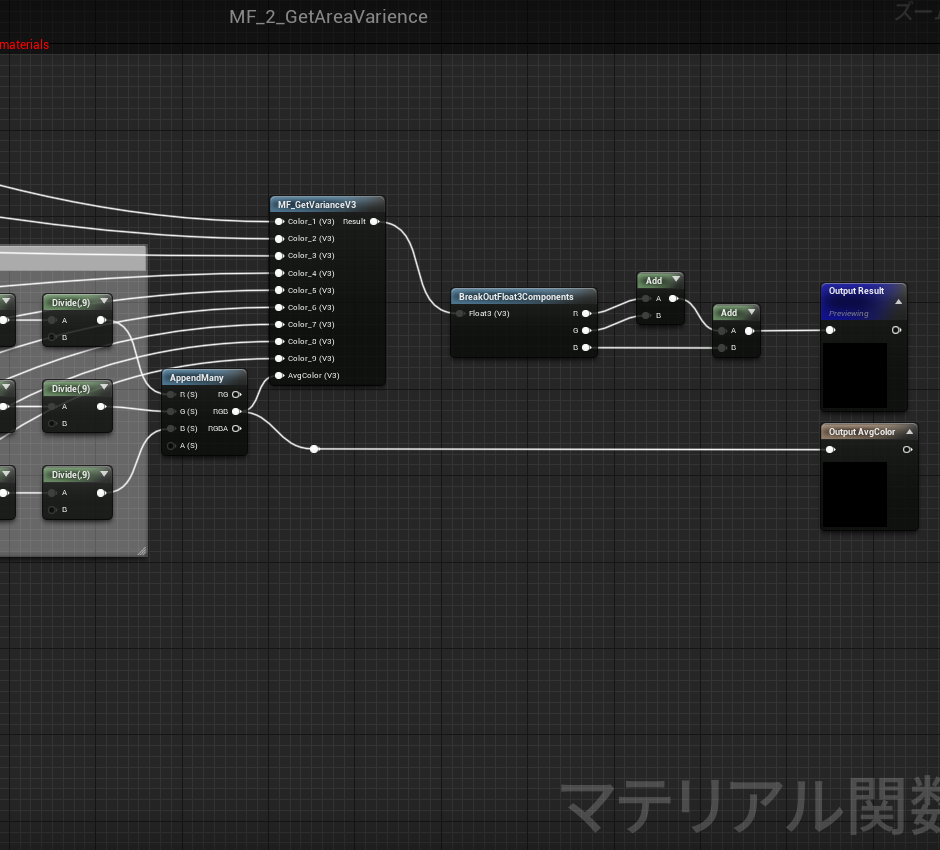Click the Color_7 (V3) input pin
Viewport: 940px width, 850px height.
point(279,324)
